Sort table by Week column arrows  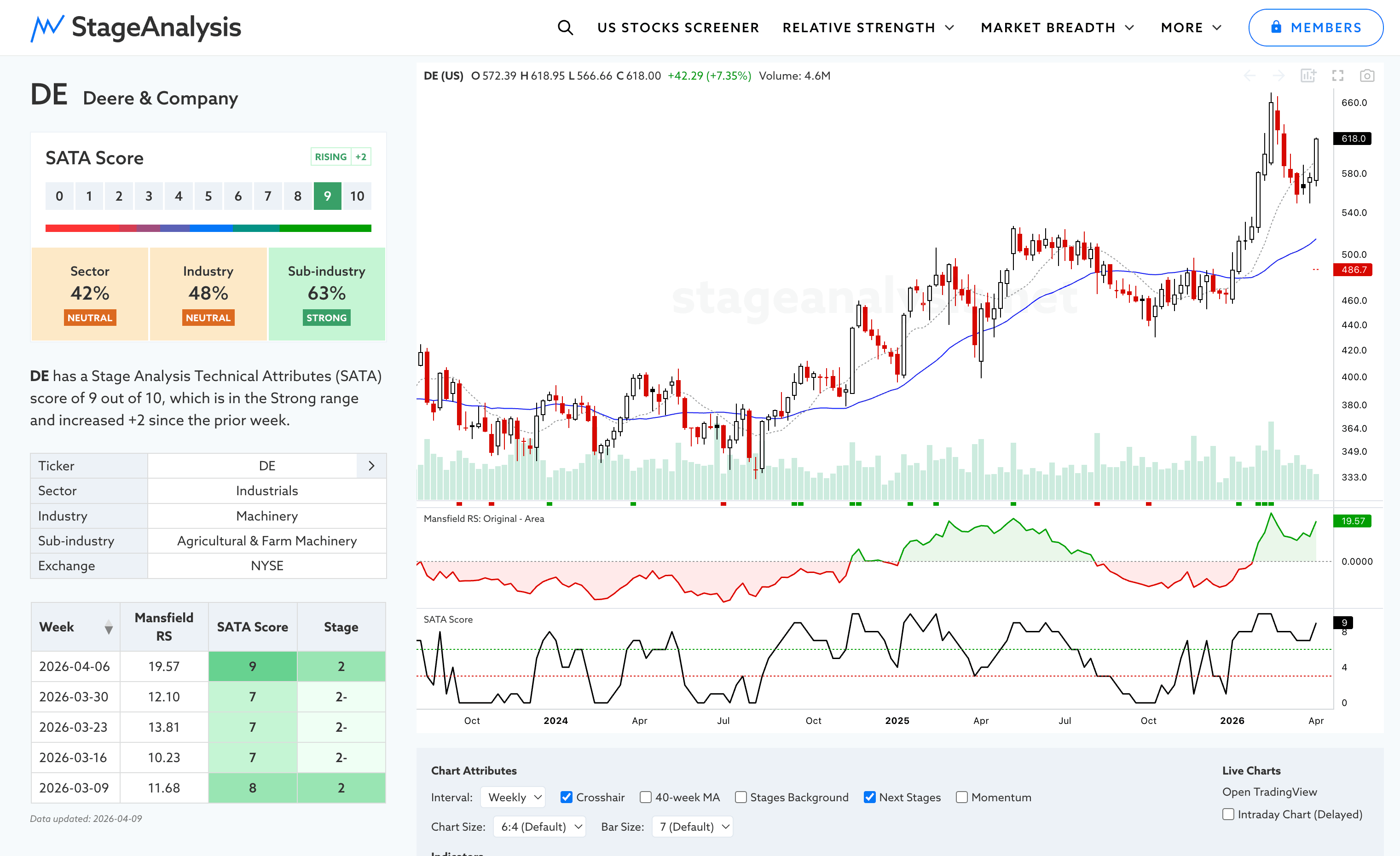pyautogui.click(x=109, y=628)
